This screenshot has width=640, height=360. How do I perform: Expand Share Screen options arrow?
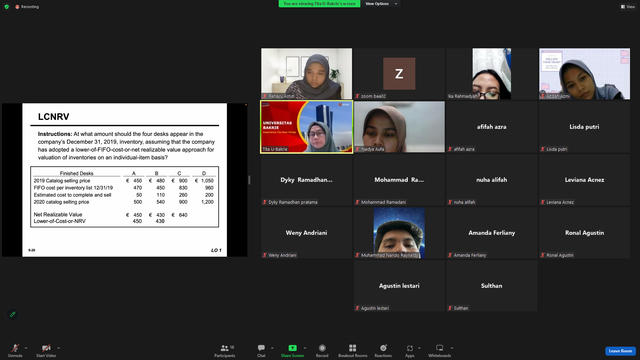click(305, 348)
